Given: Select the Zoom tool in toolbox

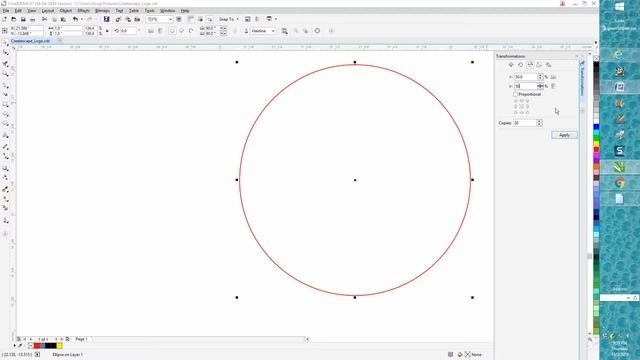Looking at the screenshot, I should pos(5,73).
